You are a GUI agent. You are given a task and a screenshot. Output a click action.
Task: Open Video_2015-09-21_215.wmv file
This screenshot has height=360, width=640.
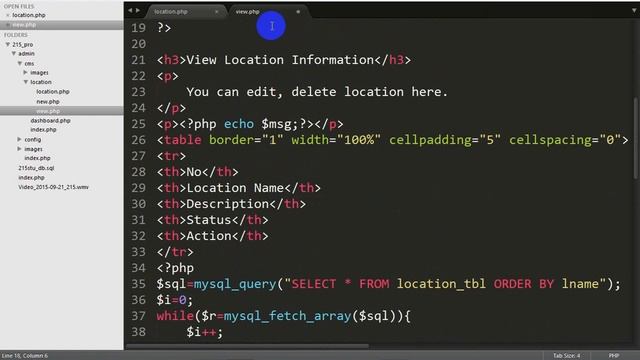[53, 187]
